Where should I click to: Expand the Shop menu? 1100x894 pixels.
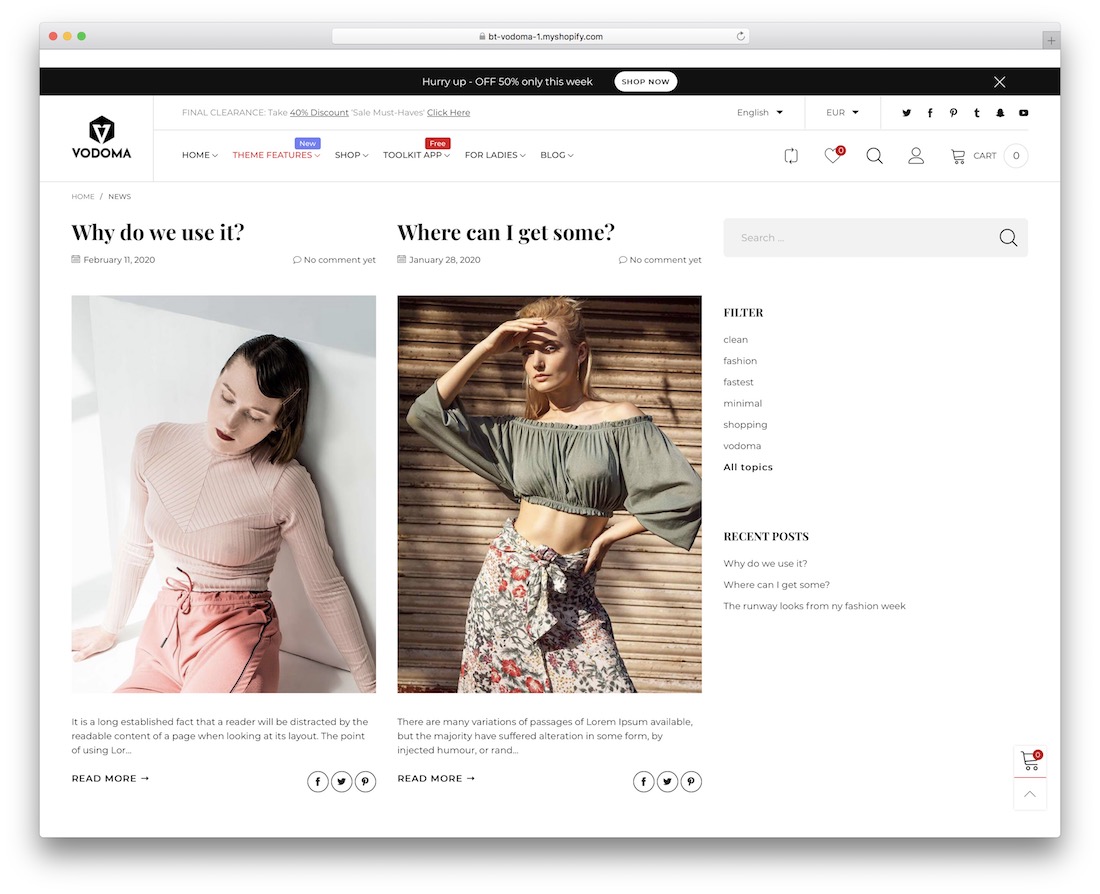click(351, 156)
